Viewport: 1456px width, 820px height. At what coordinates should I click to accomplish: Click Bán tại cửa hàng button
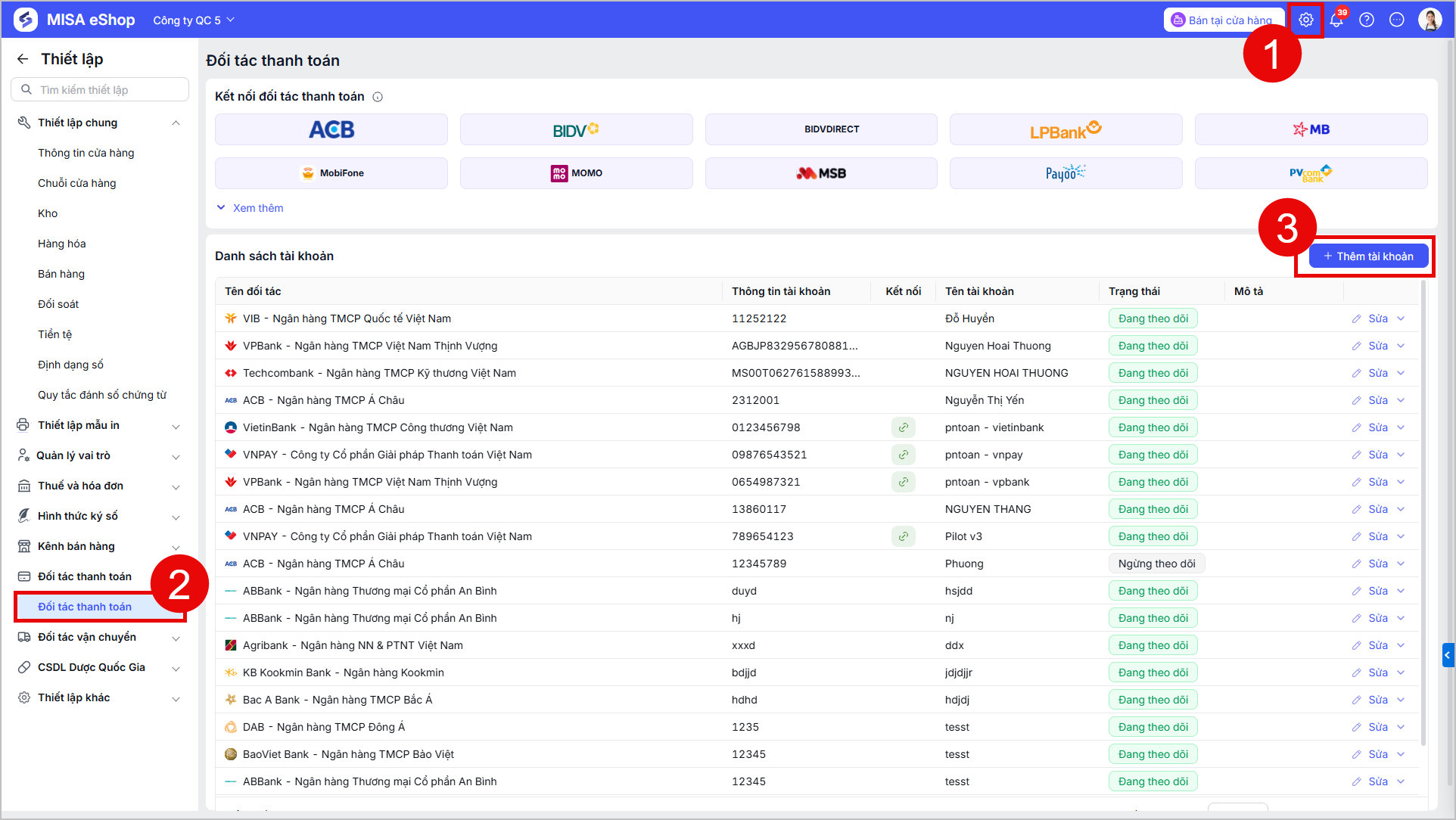pyautogui.click(x=1224, y=20)
